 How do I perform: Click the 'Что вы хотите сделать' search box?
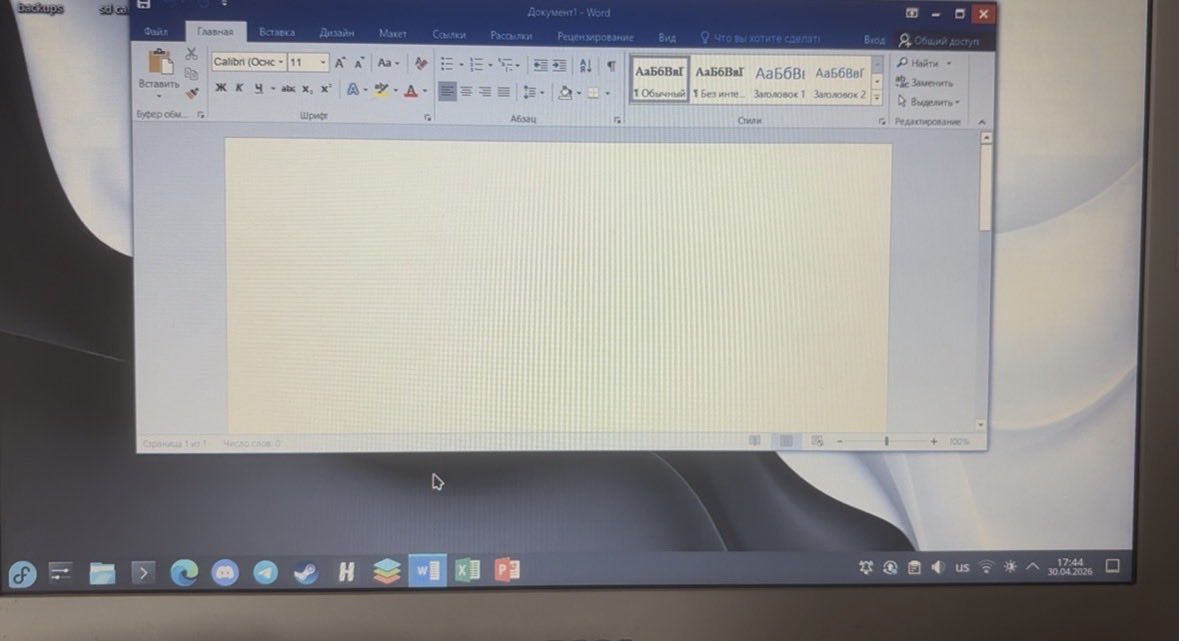point(760,38)
